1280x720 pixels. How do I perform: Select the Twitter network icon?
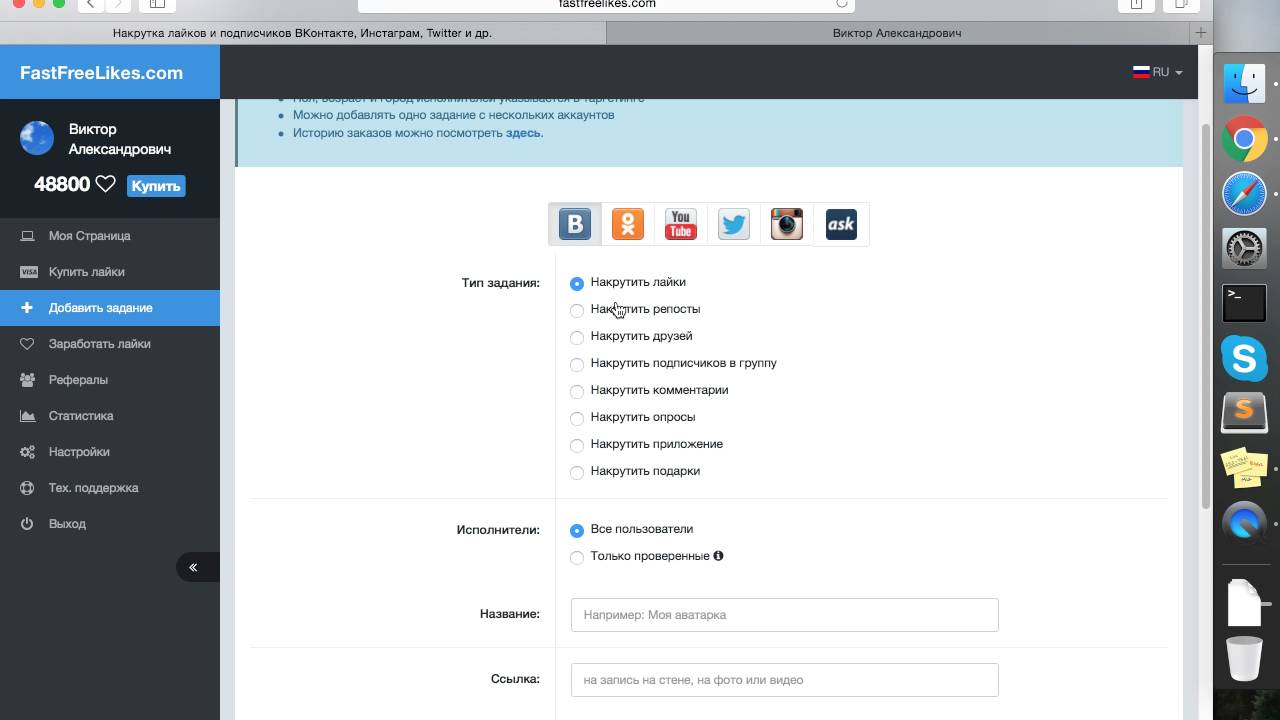pos(734,224)
